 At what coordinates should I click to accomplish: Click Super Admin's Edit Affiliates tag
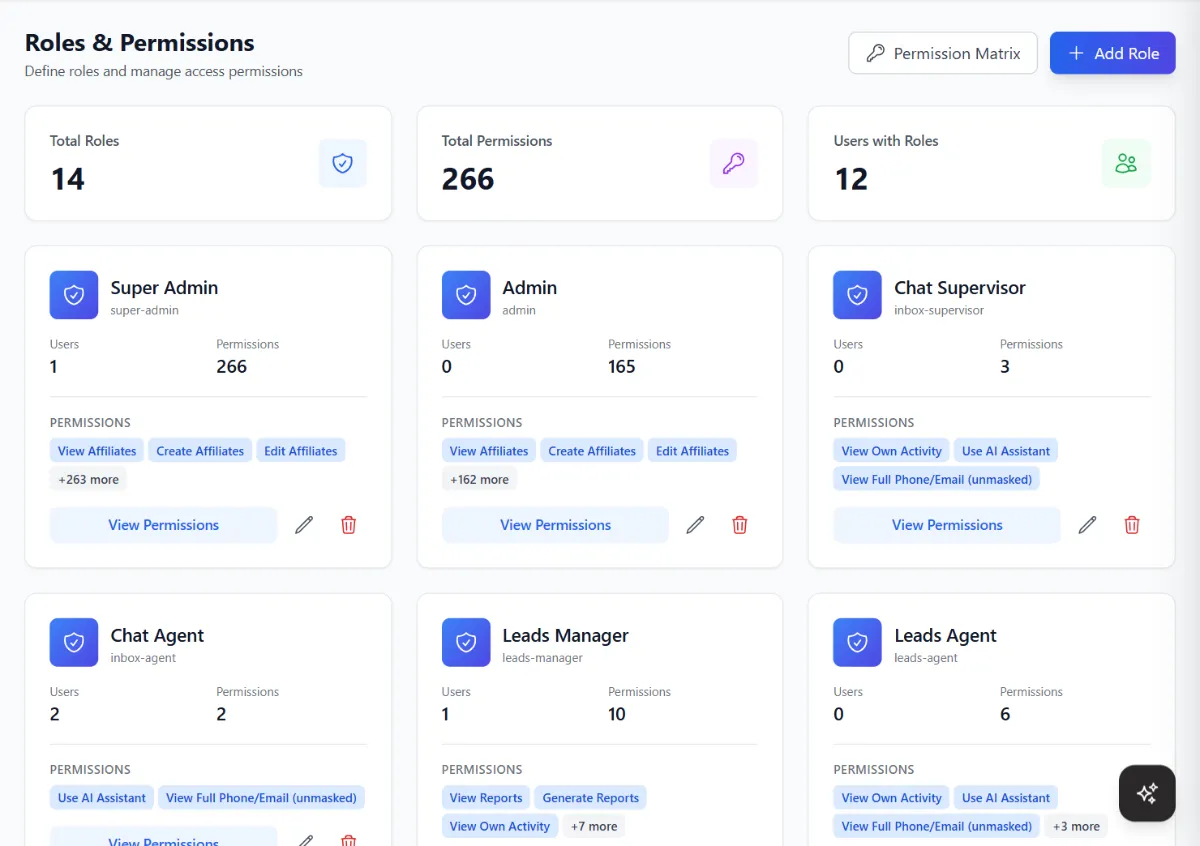[301, 451]
